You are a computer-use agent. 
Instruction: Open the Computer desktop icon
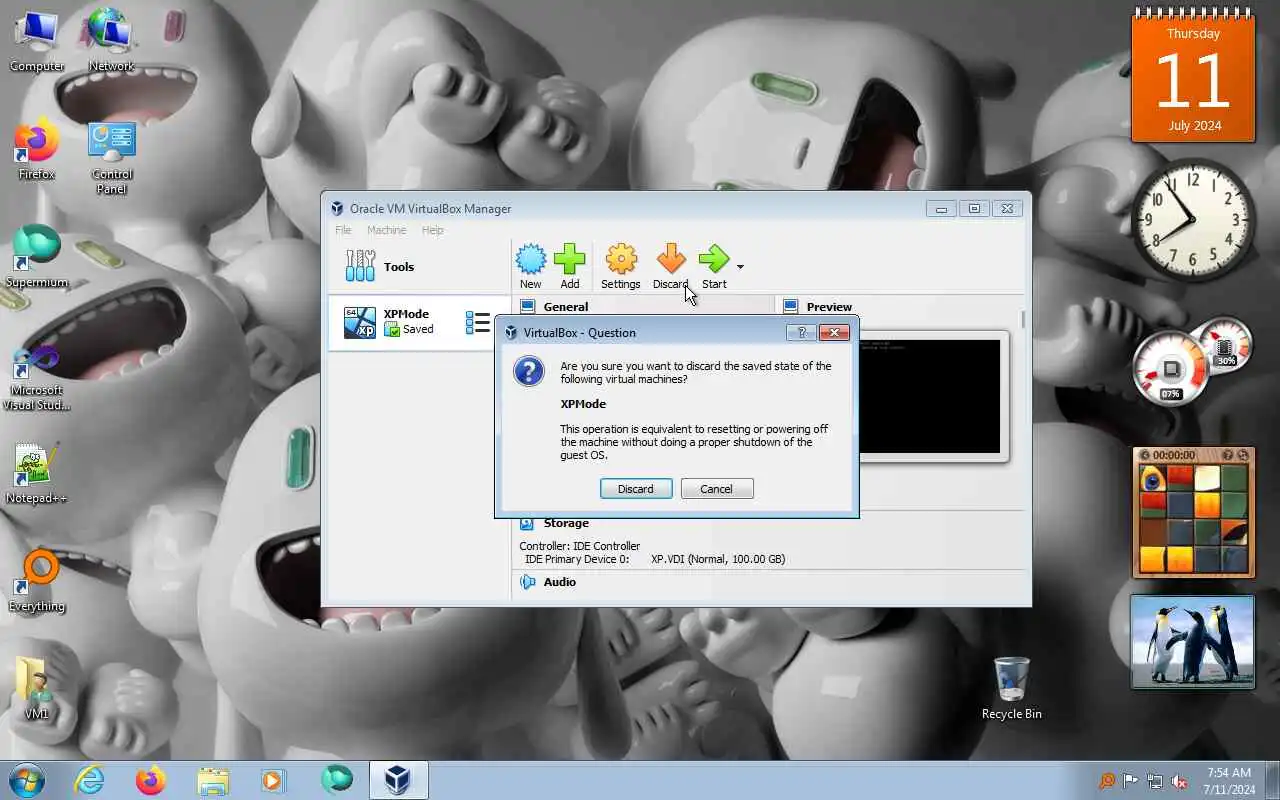pyautogui.click(x=37, y=41)
